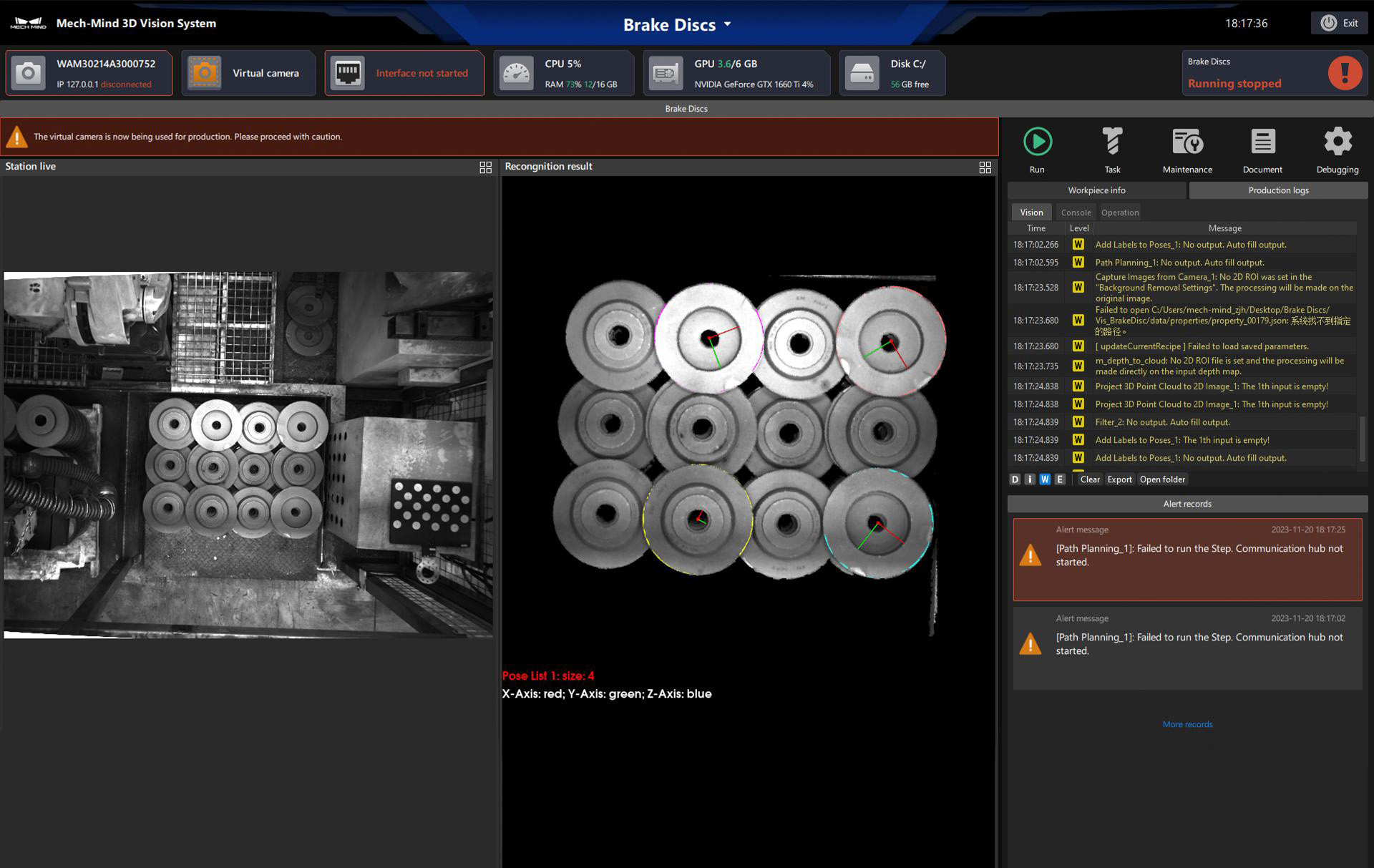The height and width of the screenshot is (868, 1374).
Task: Select the 'updateCurrentRecipe' log row
Action: pyautogui.click(x=1182, y=346)
